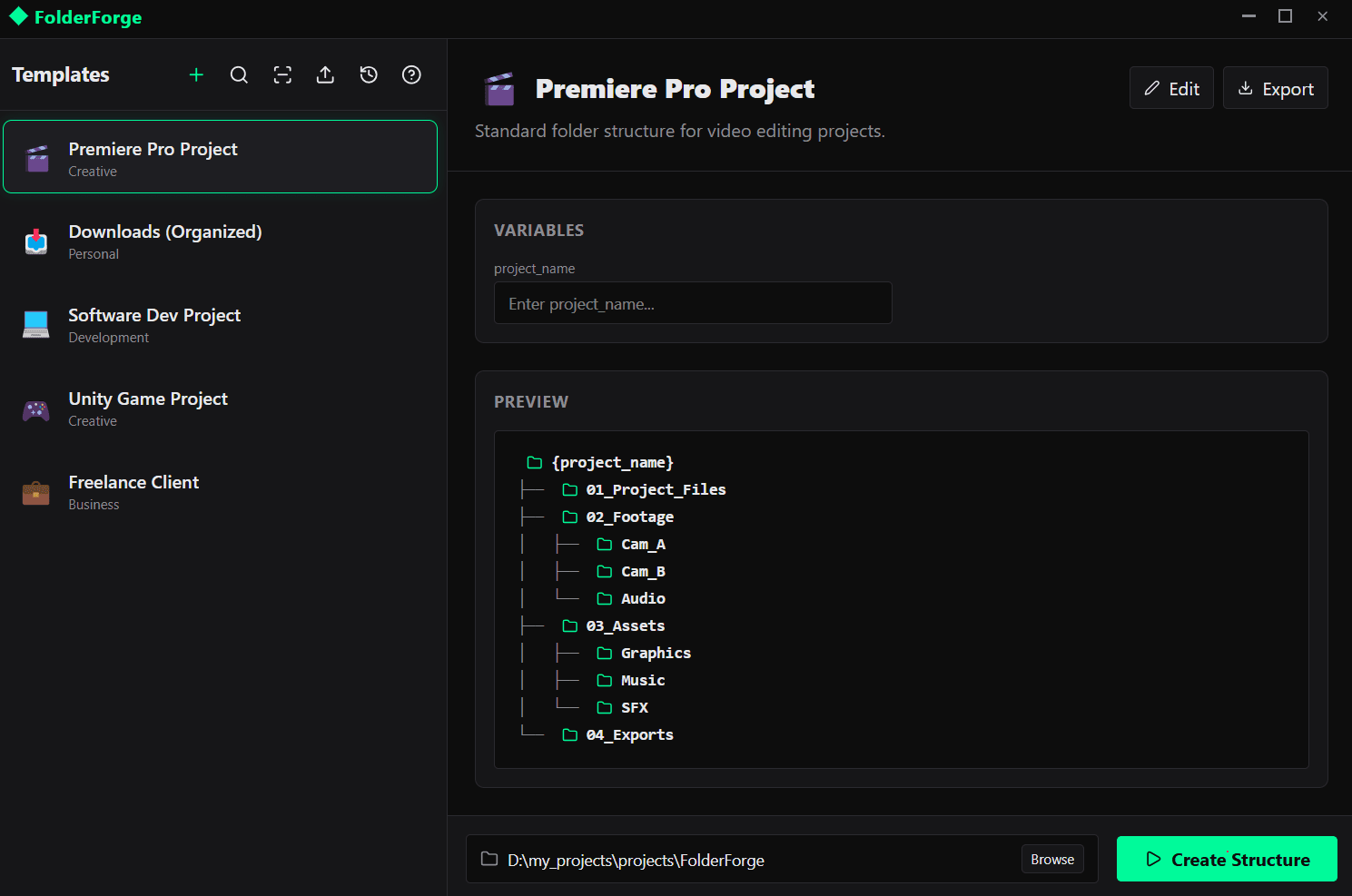
Task: Select Software Dev Project template
Action: [220, 325]
